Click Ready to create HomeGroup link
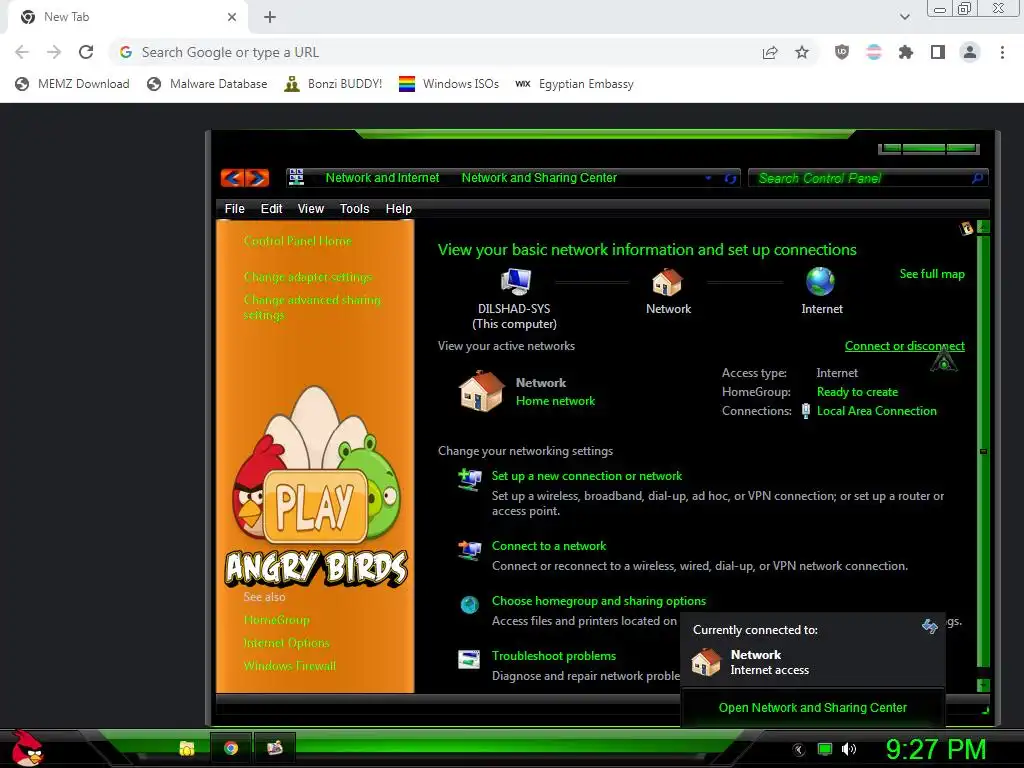1024x768 pixels. point(857,392)
